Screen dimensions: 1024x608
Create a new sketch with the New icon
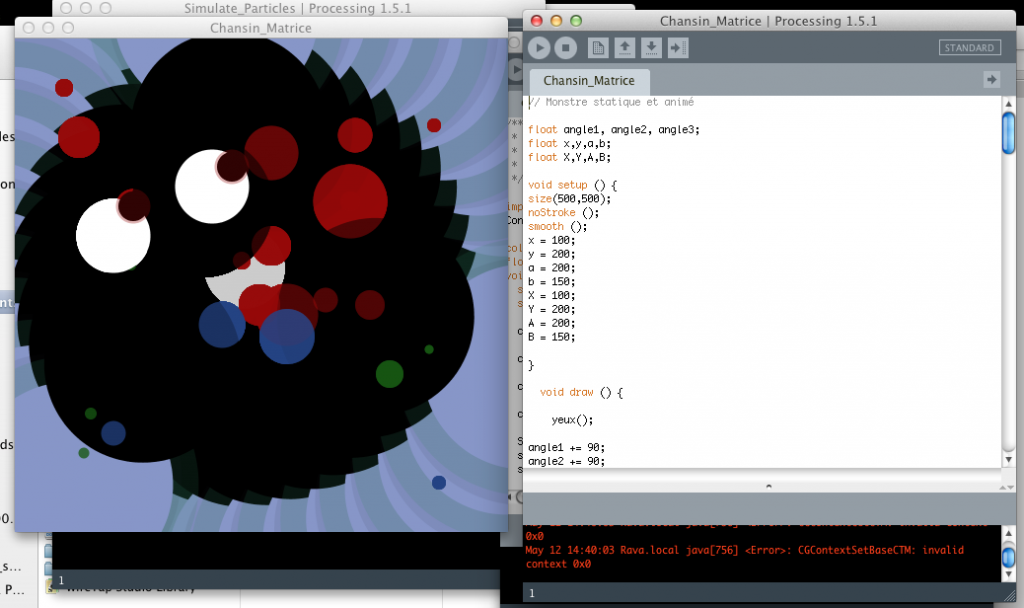coord(598,48)
